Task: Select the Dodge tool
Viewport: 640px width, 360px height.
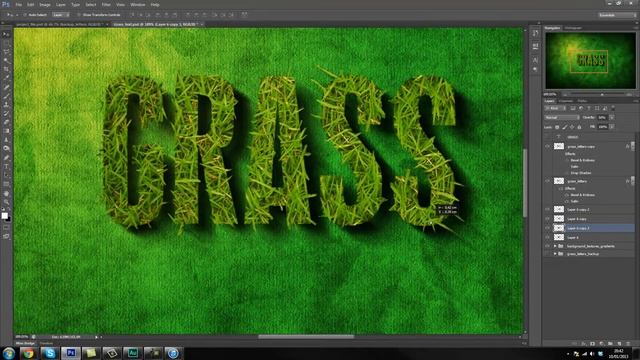Action: pos(6,148)
